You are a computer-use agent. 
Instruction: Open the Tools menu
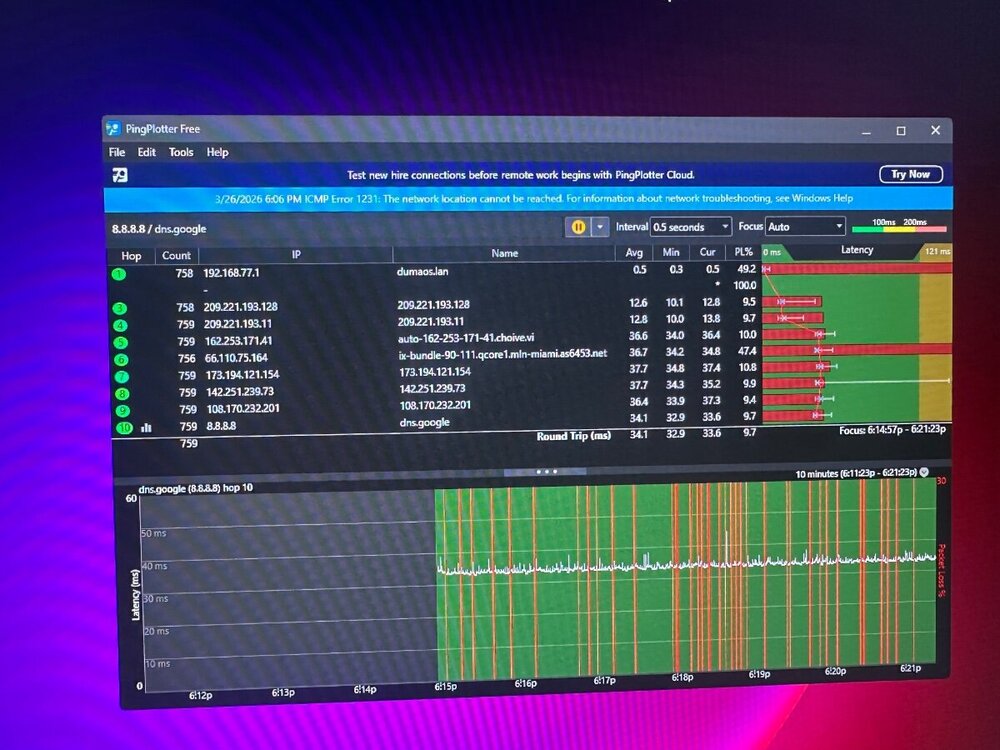coord(181,152)
